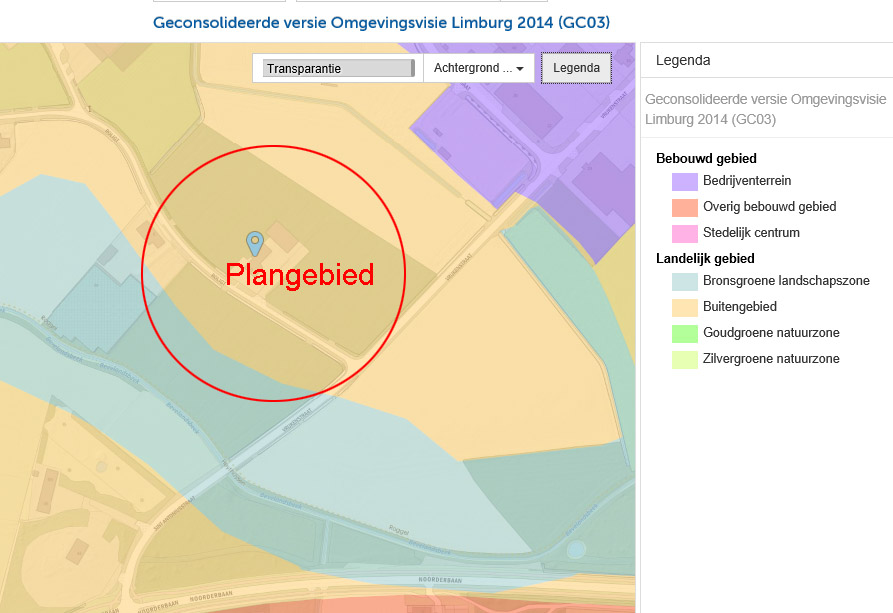Click the Stedelijk centrum pink swatch
893x613 pixels.
pyautogui.click(x=685, y=234)
